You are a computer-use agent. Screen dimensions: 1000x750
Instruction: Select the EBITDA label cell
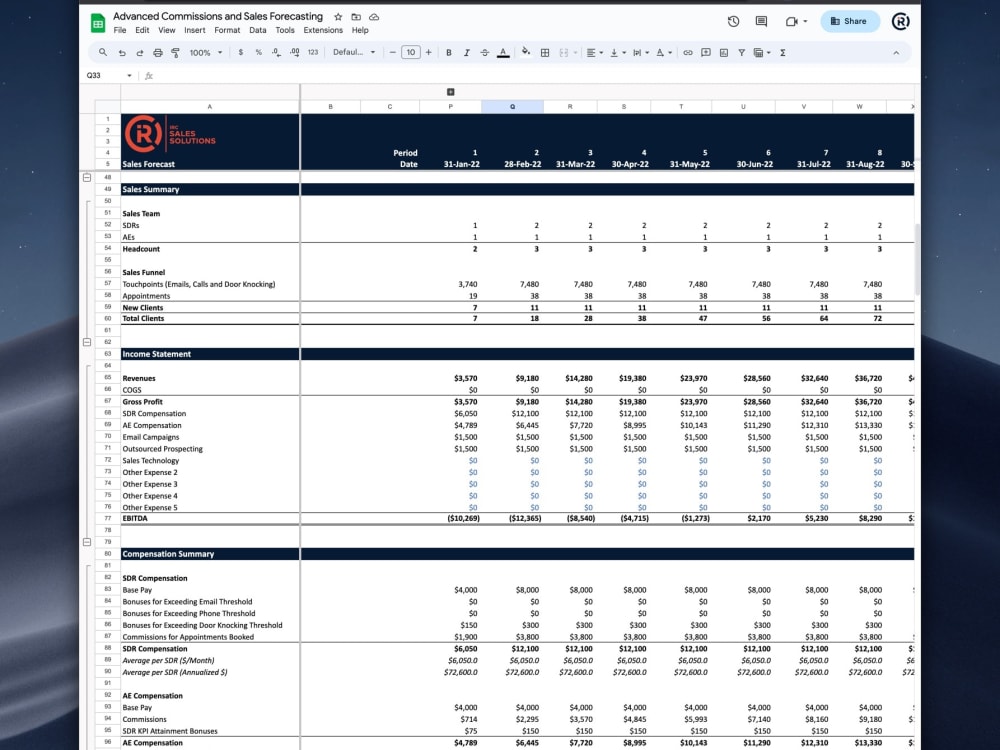210,518
